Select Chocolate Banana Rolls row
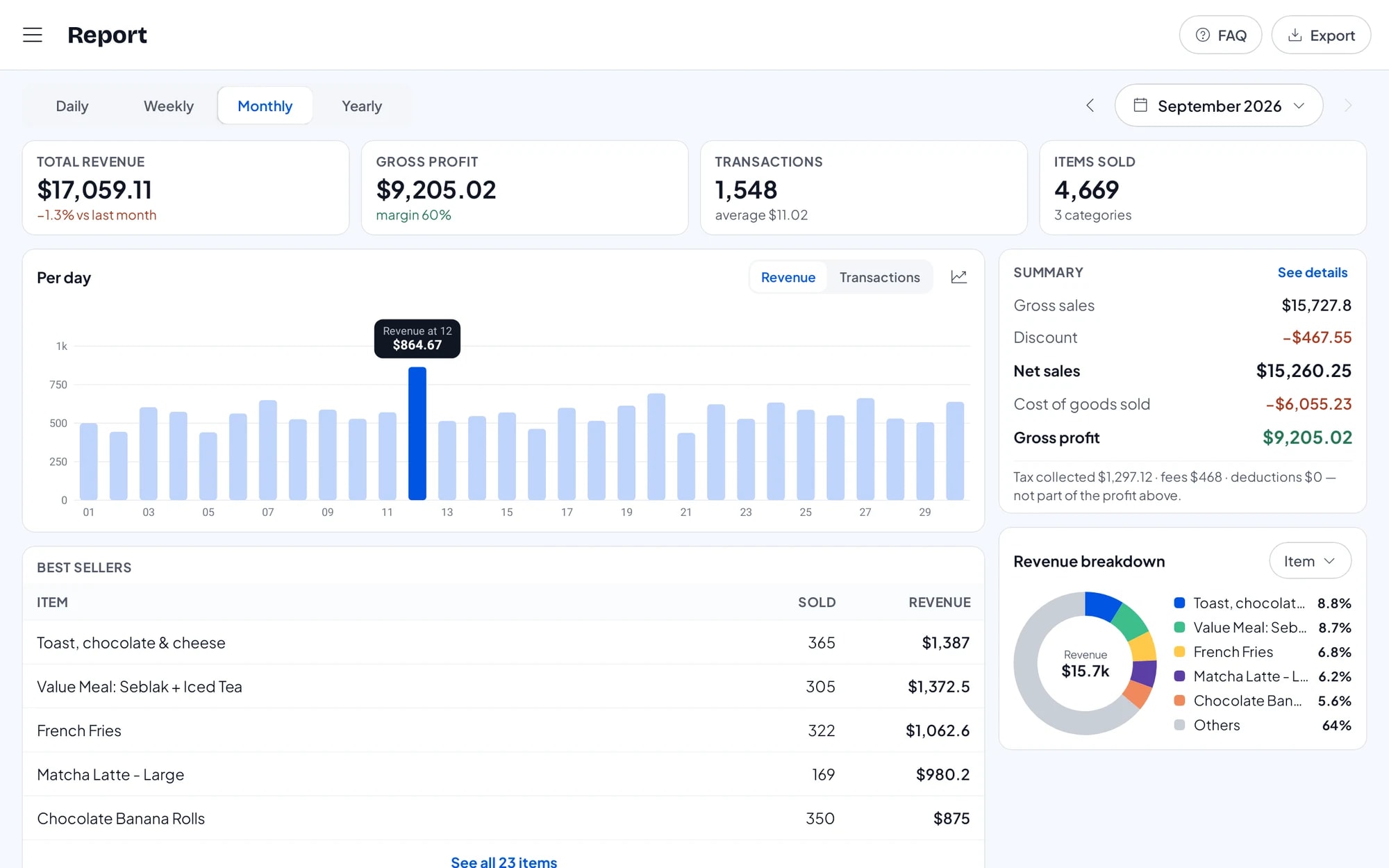Viewport: 1389px width, 868px height. click(x=504, y=818)
